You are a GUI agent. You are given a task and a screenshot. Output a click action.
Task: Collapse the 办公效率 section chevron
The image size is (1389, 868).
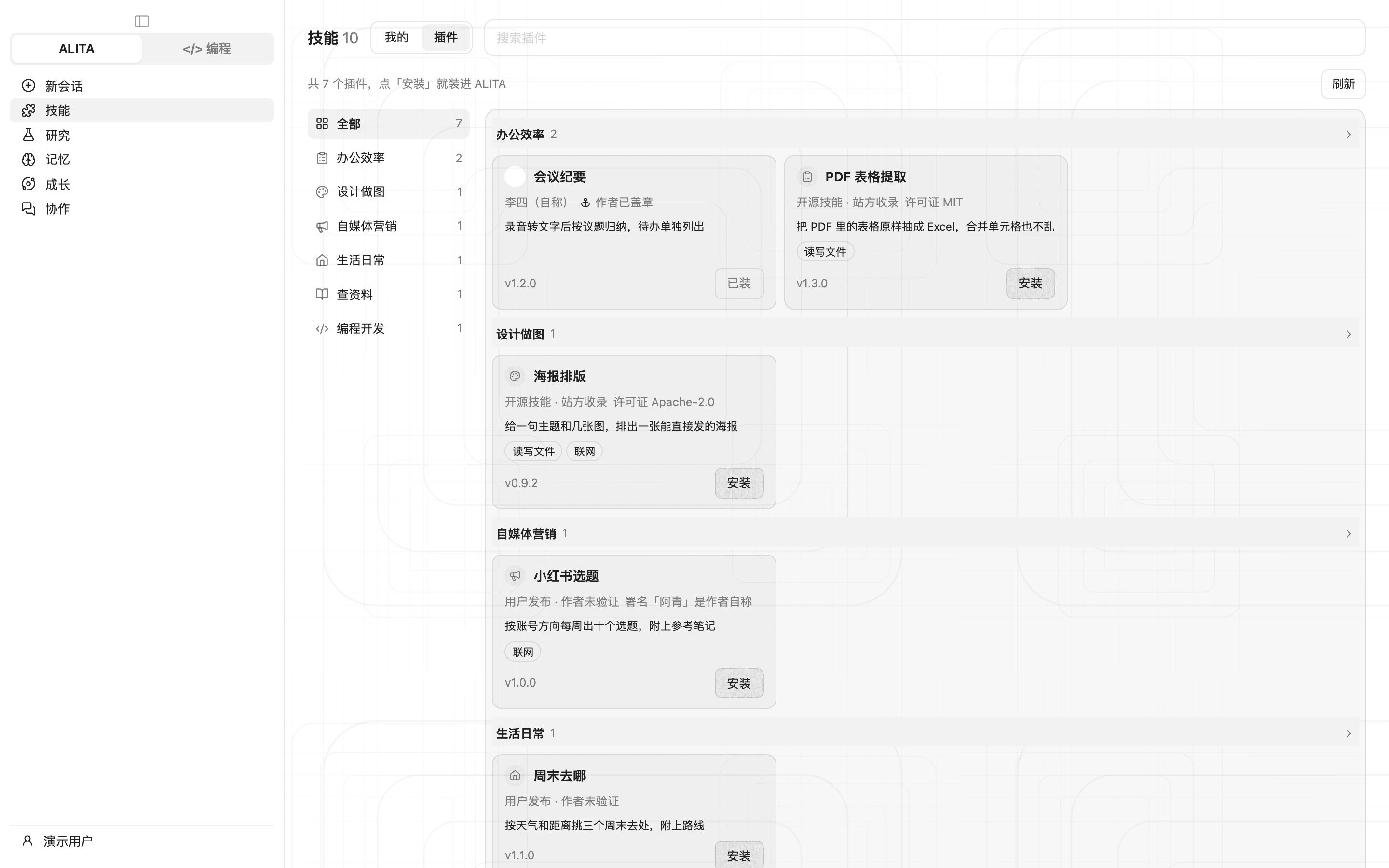[x=1348, y=135]
